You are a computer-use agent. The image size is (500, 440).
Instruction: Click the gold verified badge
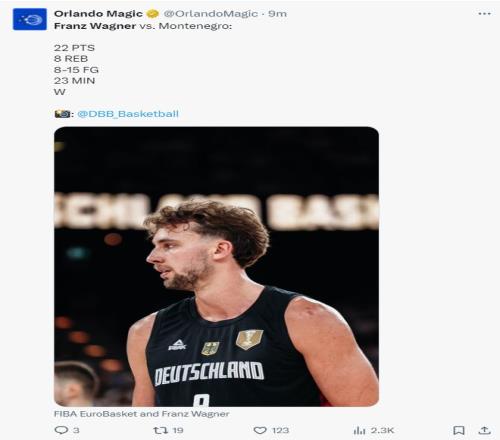153,14
